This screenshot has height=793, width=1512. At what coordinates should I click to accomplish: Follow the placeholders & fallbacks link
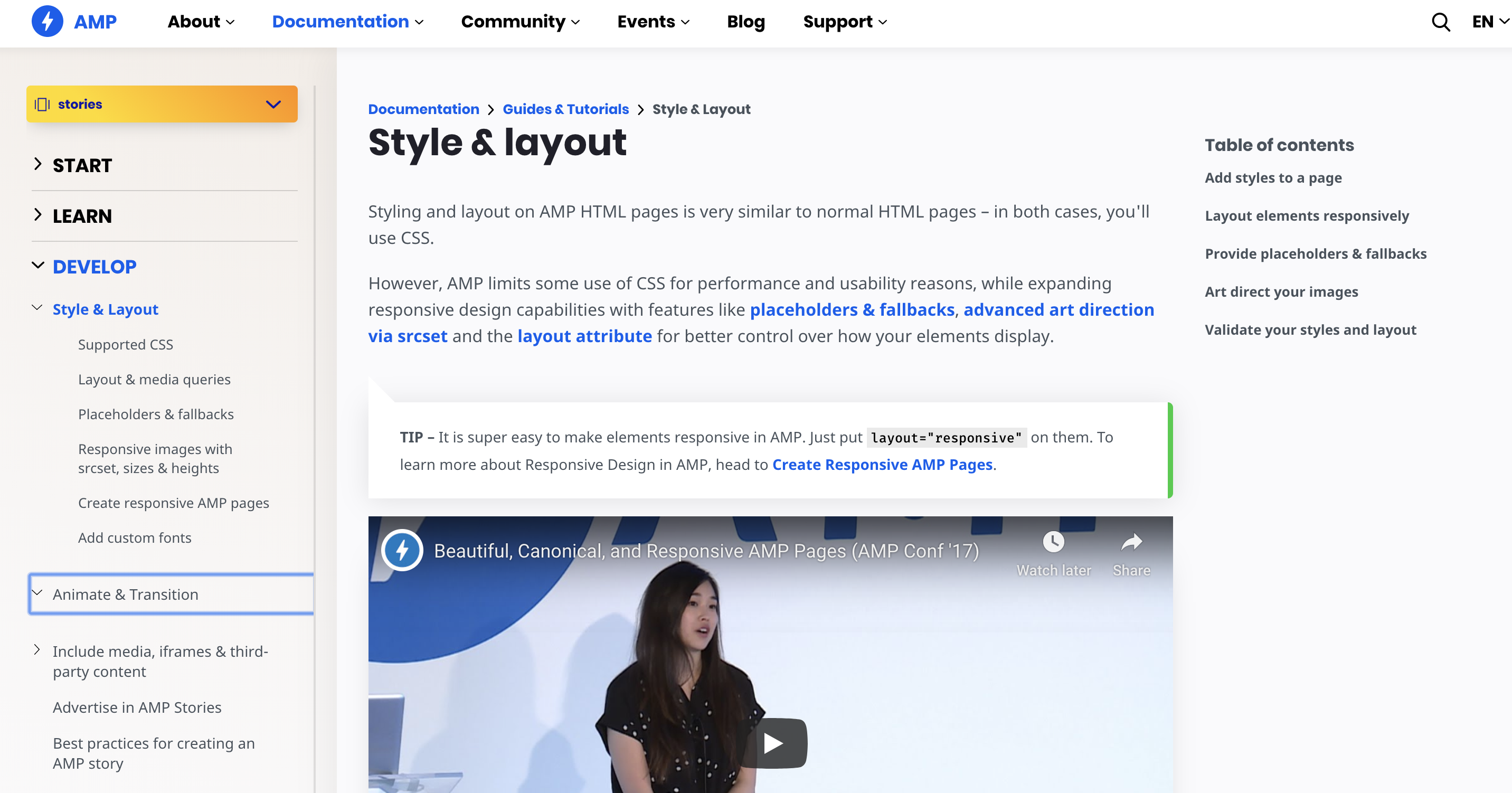point(852,309)
